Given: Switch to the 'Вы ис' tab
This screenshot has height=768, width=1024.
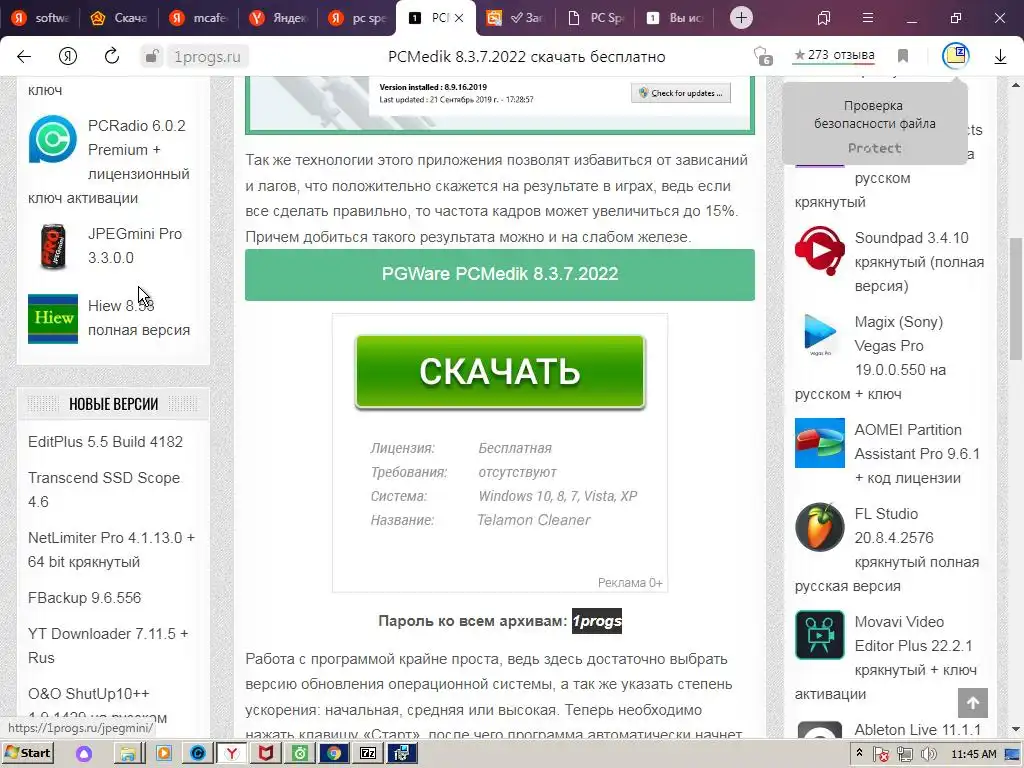Looking at the screenshot, I should click(674, 18).
